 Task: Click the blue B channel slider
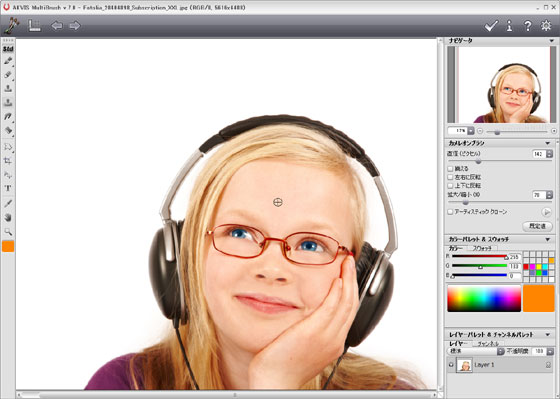point(479,275)
